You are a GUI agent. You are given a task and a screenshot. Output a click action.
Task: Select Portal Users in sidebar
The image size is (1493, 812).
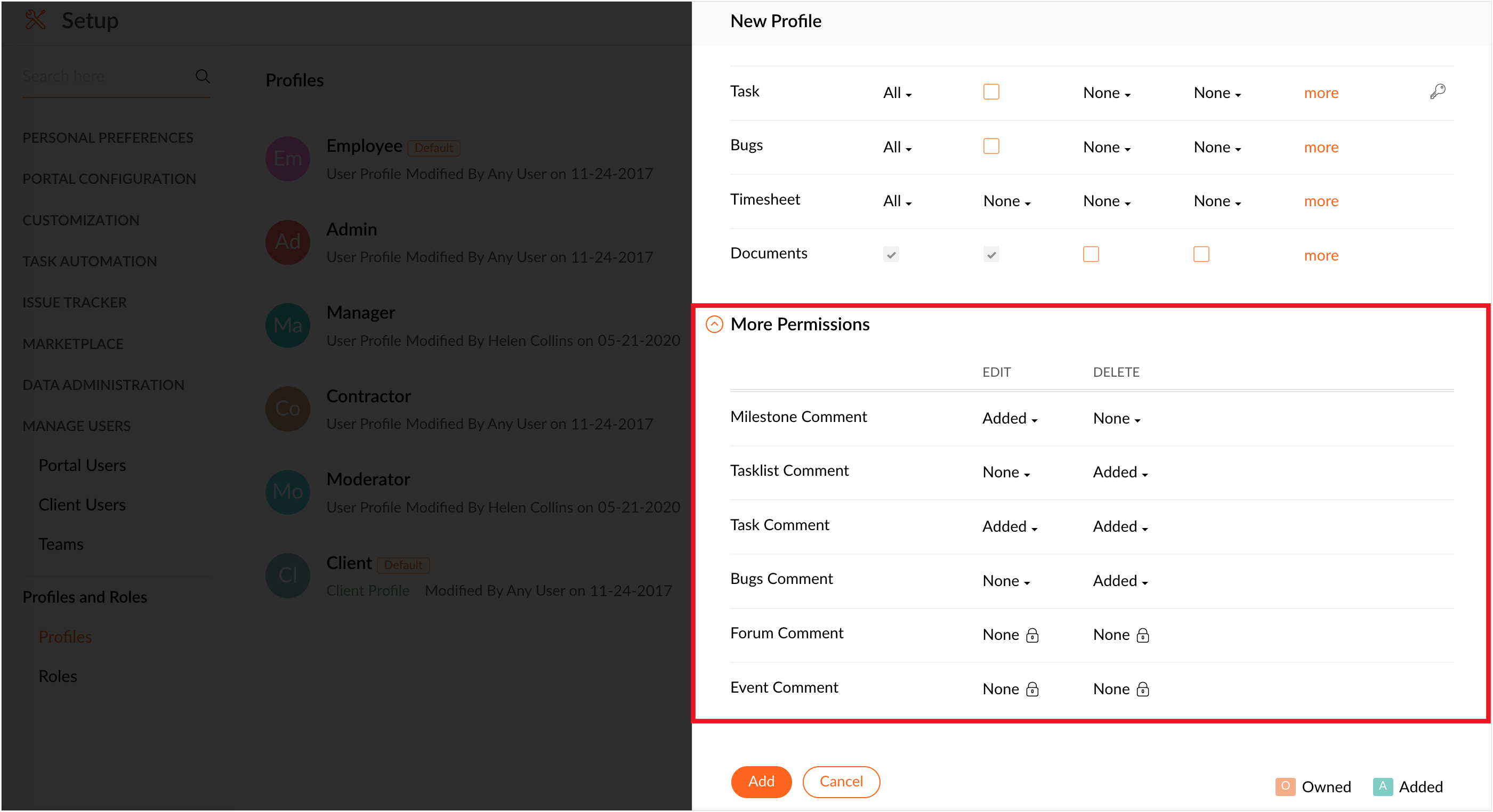[82, 465]
